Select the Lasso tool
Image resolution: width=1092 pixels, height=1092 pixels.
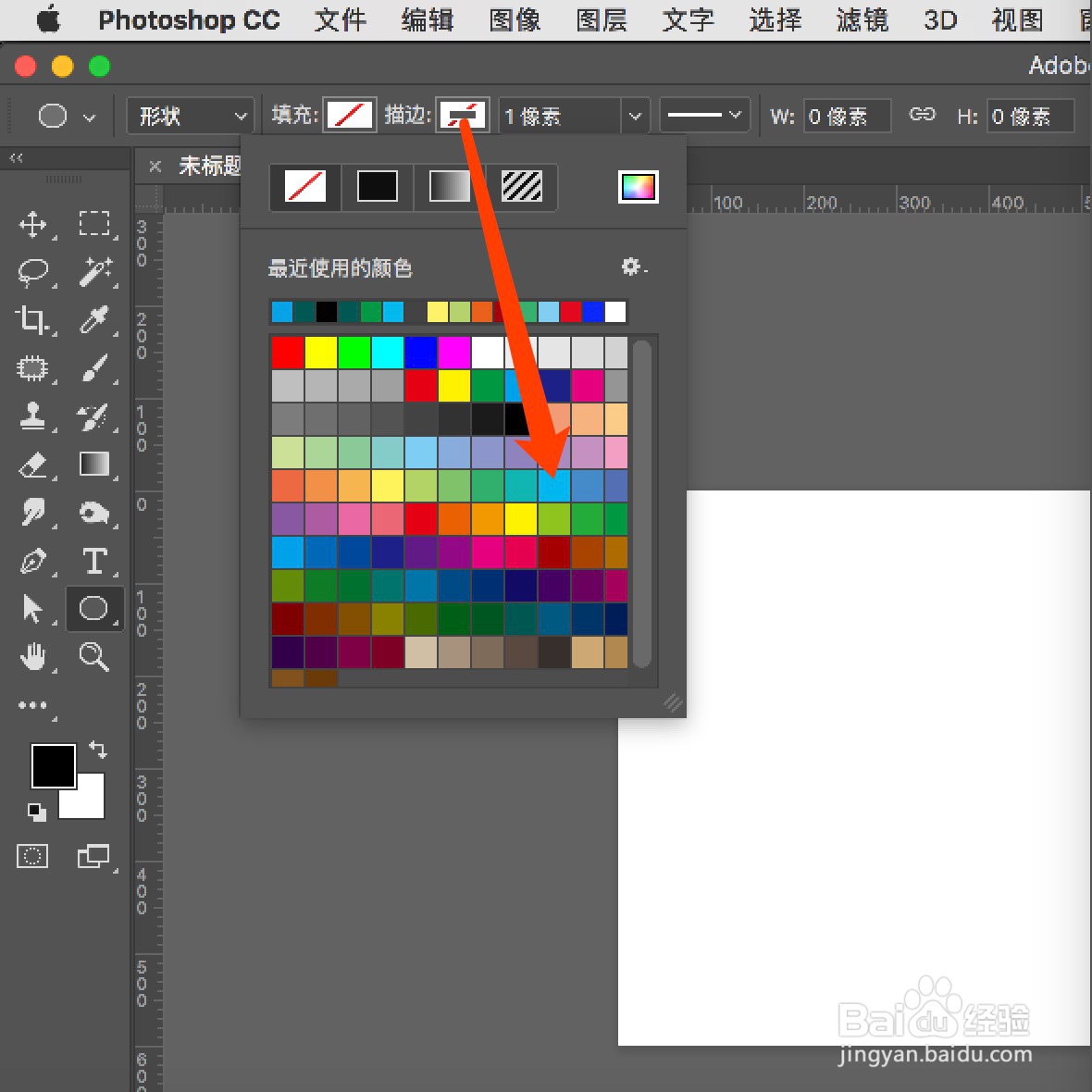coord(32,272)
